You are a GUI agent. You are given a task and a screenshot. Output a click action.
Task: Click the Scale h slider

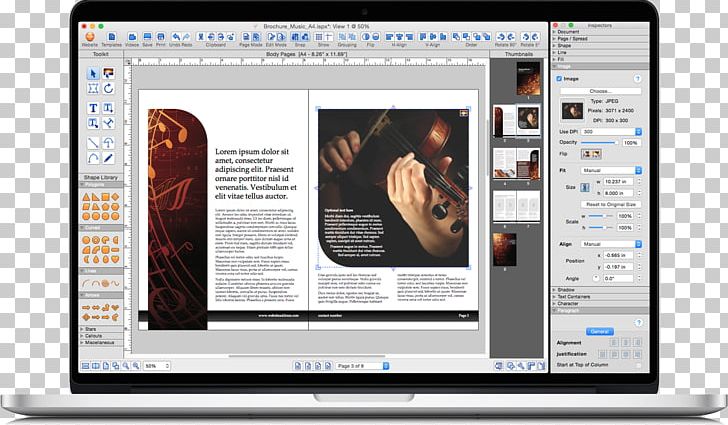(601, 228)
